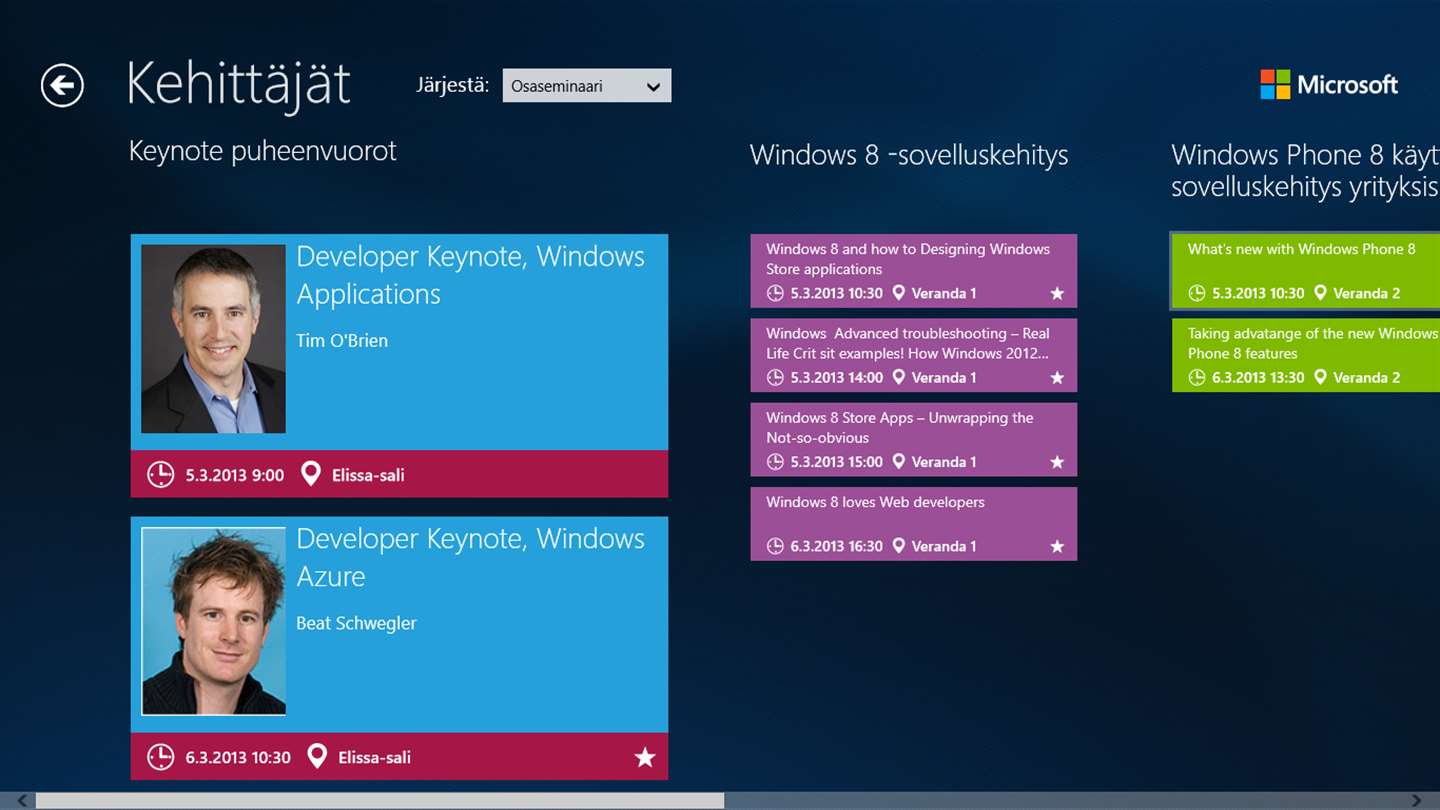Click the clock icon beside 6.3.2013 10:30 on the Azure keynote
Viewport: 1440px width, 810px height.
click(160, 757)
